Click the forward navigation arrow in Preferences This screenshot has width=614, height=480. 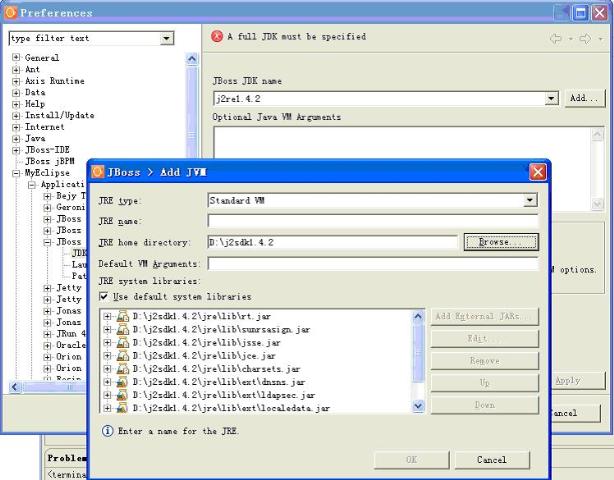(x=585, y=38)
